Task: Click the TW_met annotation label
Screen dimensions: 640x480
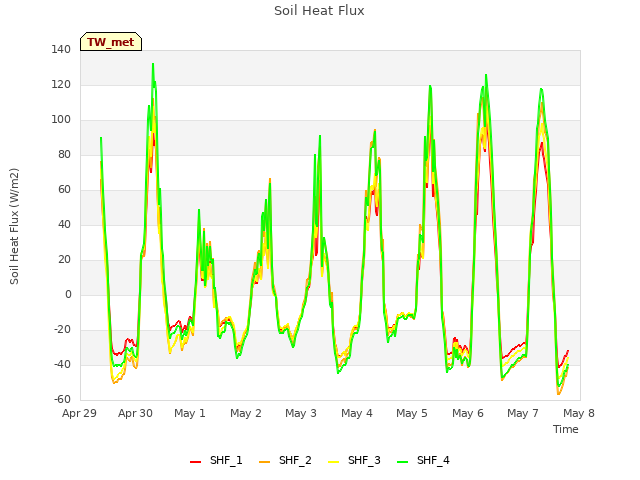Action: click(x=111, y=42)
